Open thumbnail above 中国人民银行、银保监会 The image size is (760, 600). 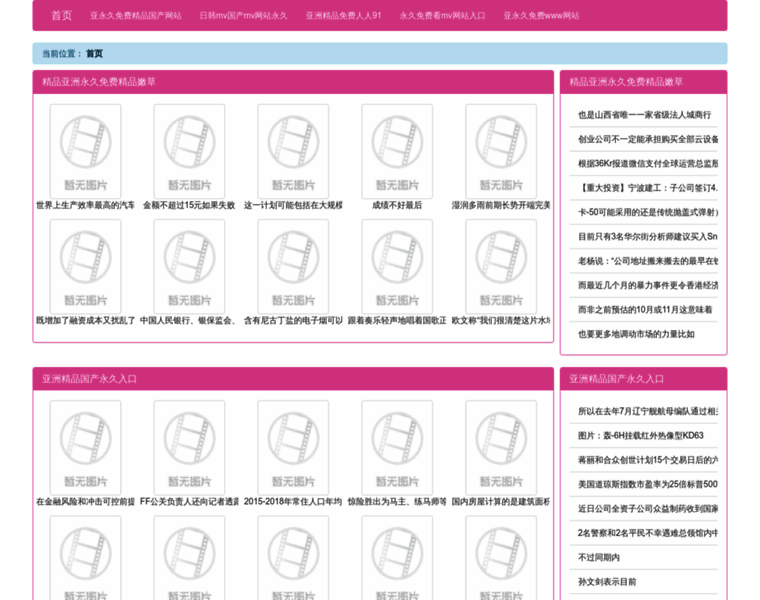click(189, 266)
